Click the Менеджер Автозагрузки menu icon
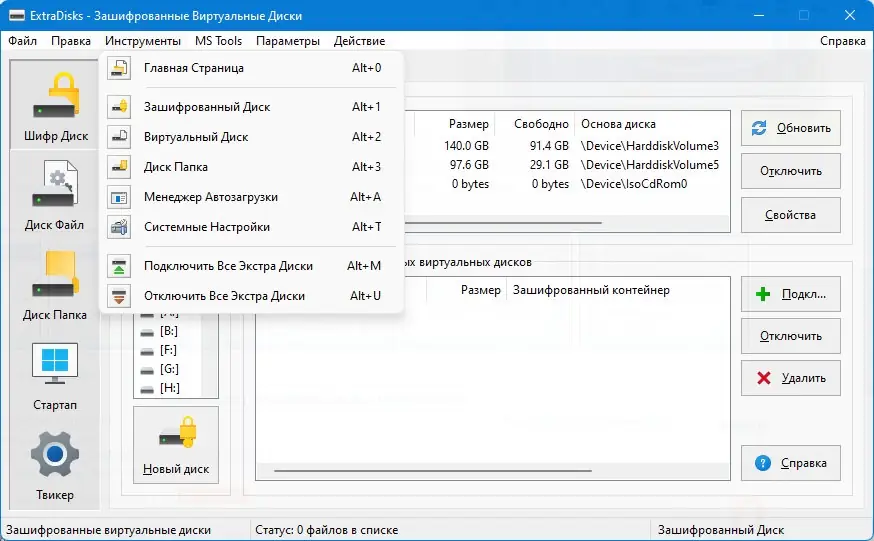This screenshot has width=874, height=541. (119, 197)
